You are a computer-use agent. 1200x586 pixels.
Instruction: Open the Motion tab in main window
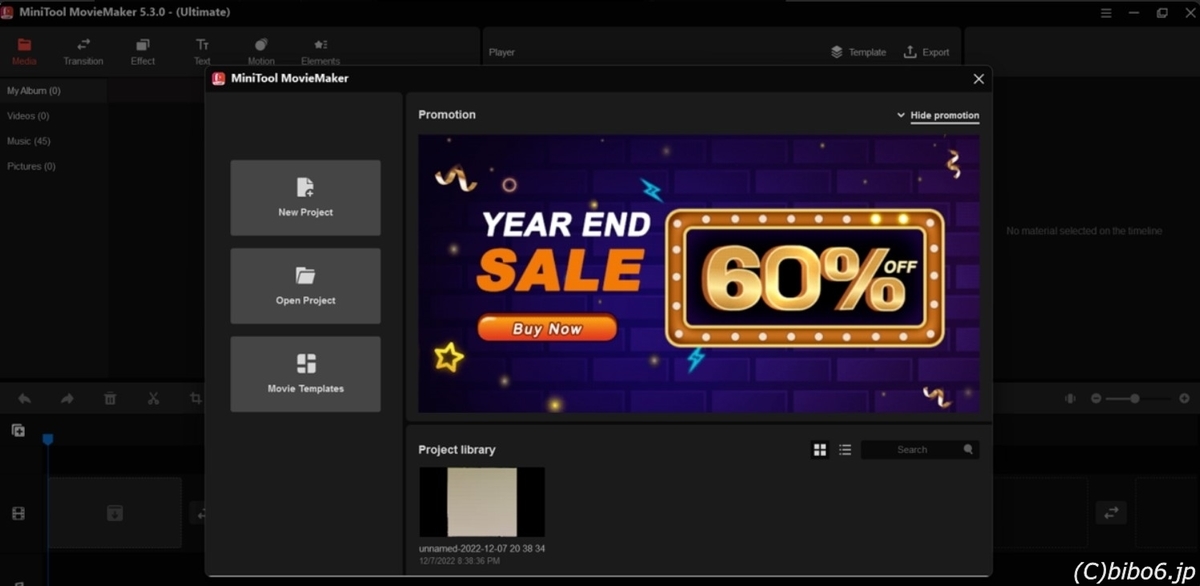261,52
